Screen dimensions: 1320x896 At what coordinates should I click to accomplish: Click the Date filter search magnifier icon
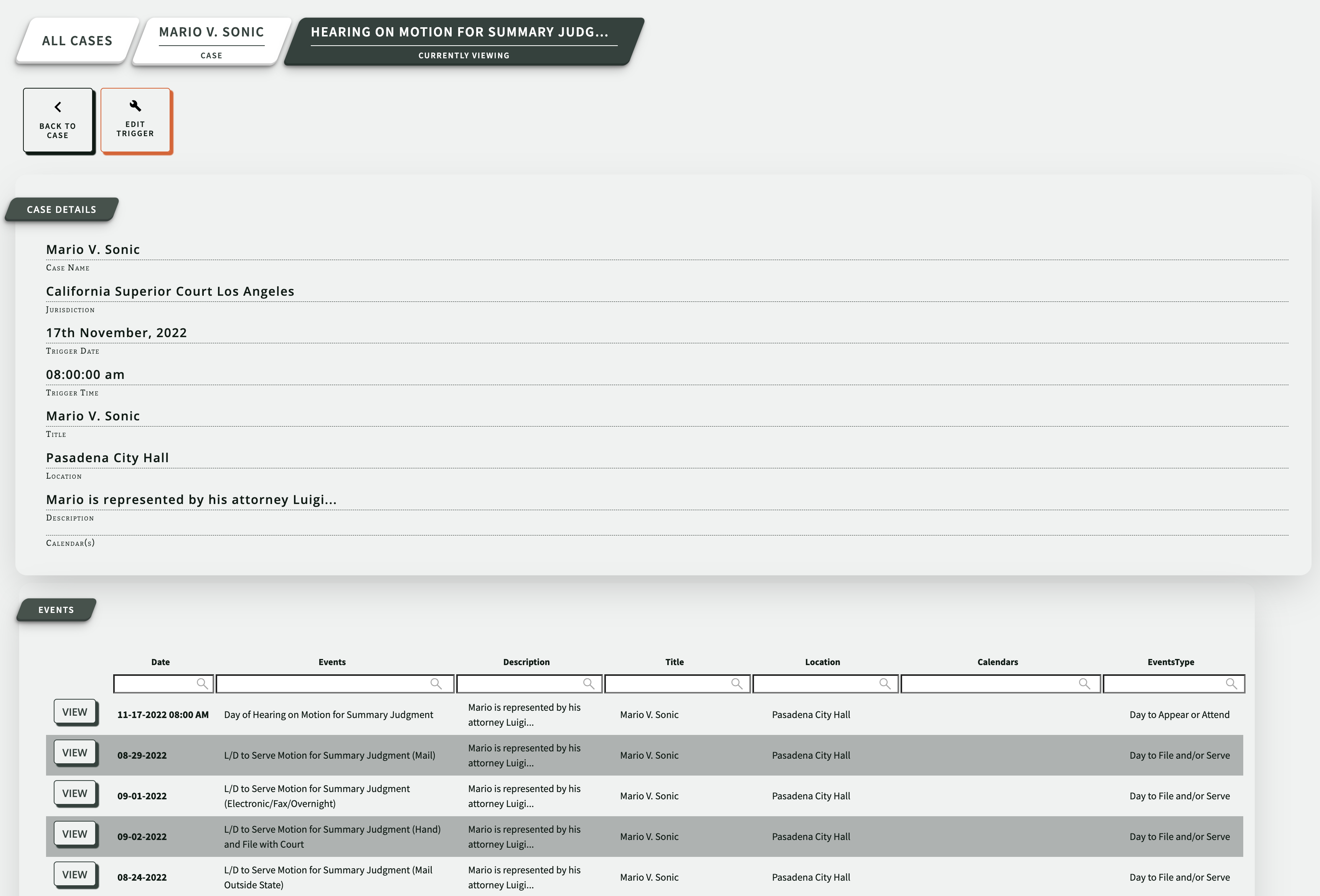tap(201, 684)
